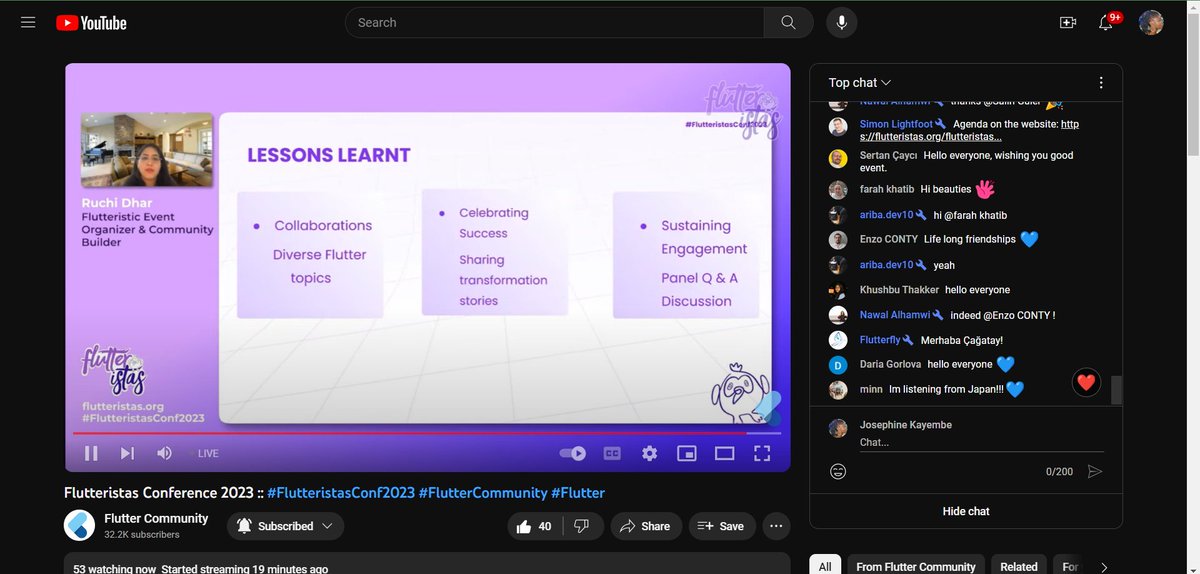Viewport: 1200px width, 574px height.
Task: Toggle the autoplay switch
Action: 573,453
